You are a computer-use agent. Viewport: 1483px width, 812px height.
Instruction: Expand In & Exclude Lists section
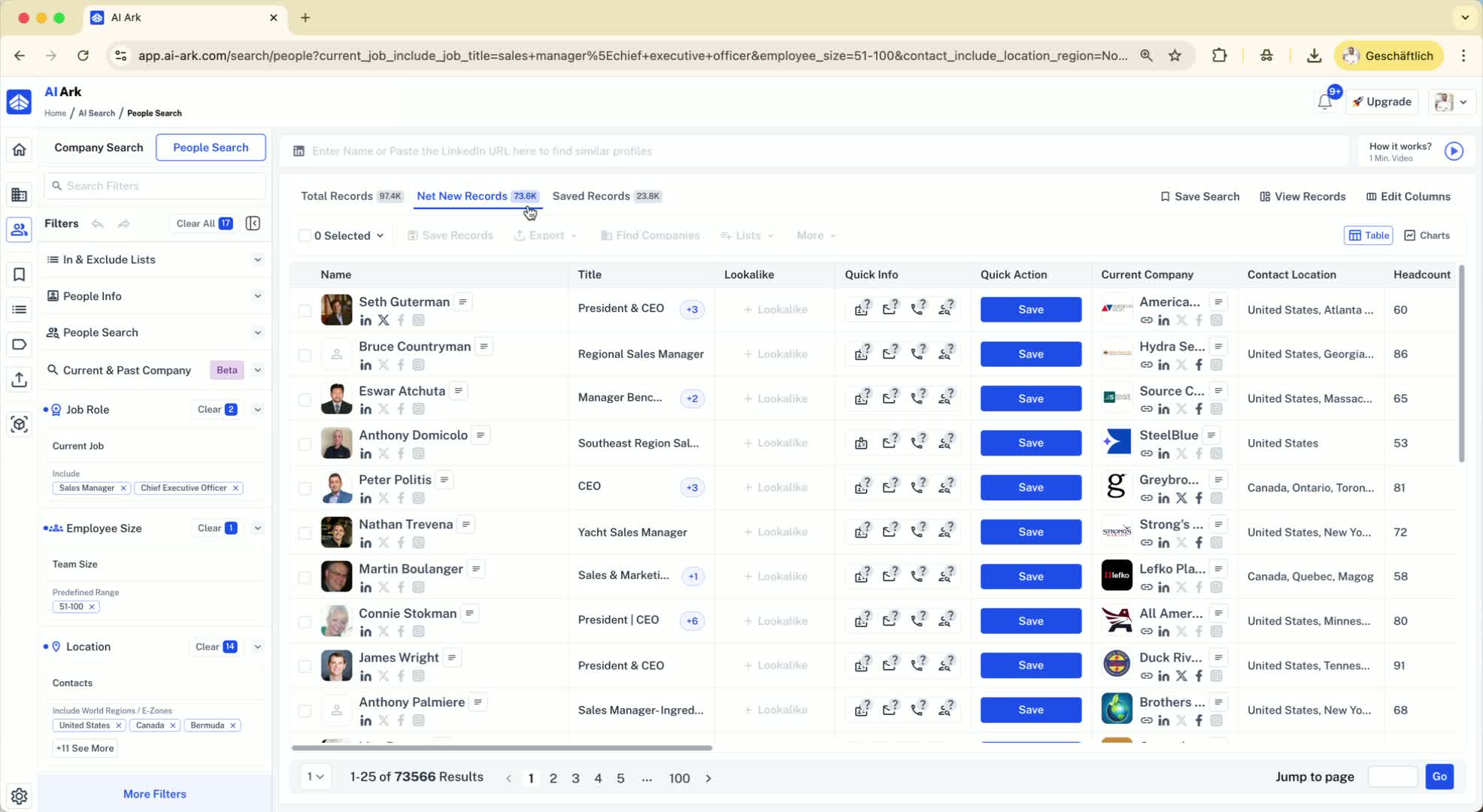[x=257, y=259]
